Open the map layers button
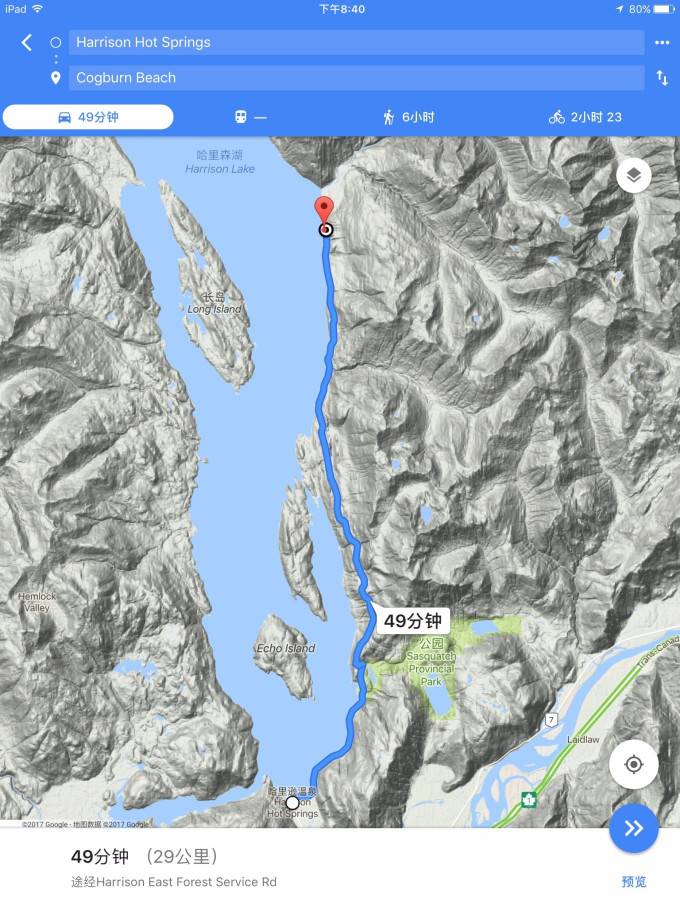Viewport: 680px width, 907px height. (x=634, y=175)
